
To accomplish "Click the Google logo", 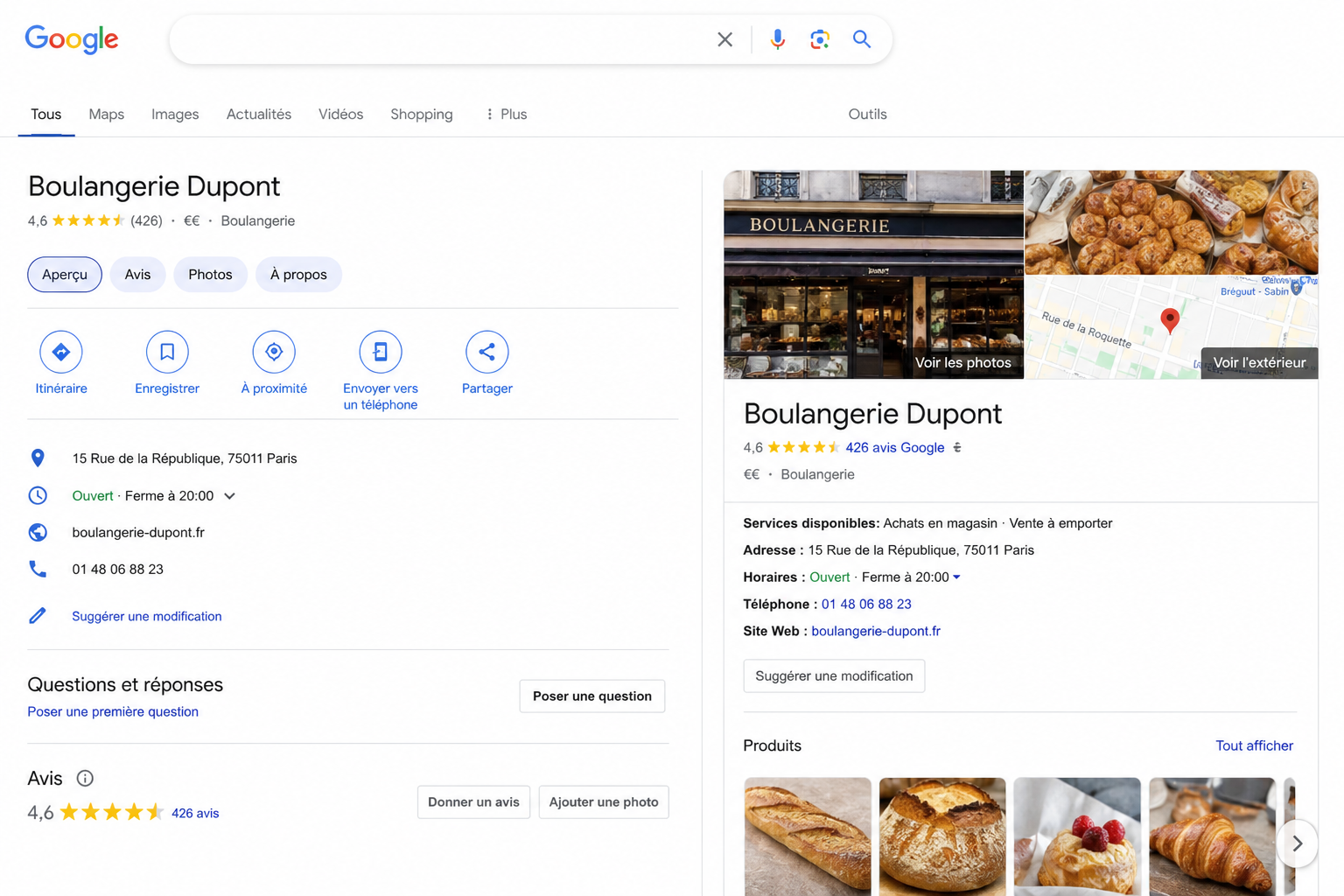I will coord(72,38).
